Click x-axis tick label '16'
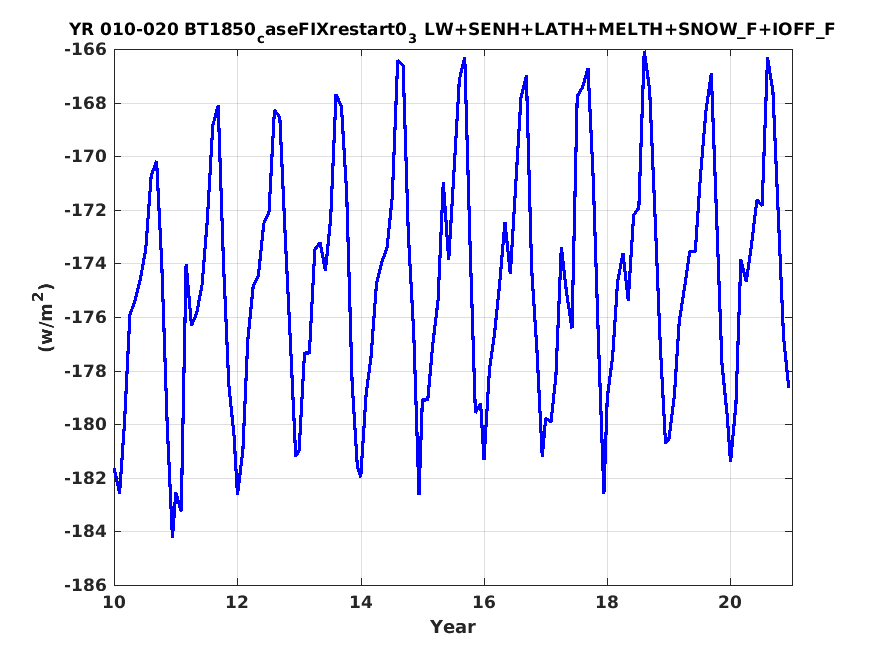 click(484, 602)
